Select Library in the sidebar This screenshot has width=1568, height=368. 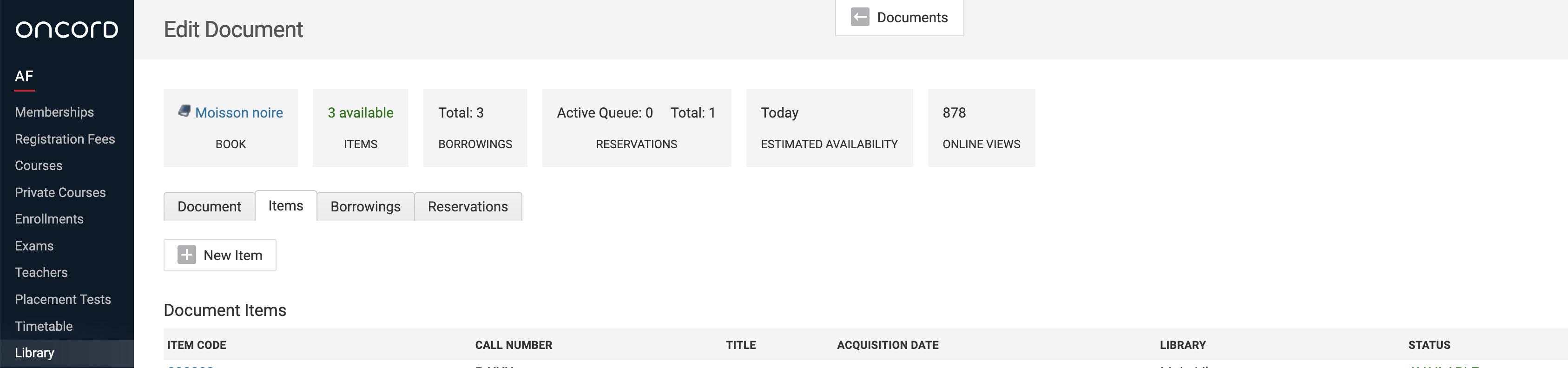(x=34, y=353)
